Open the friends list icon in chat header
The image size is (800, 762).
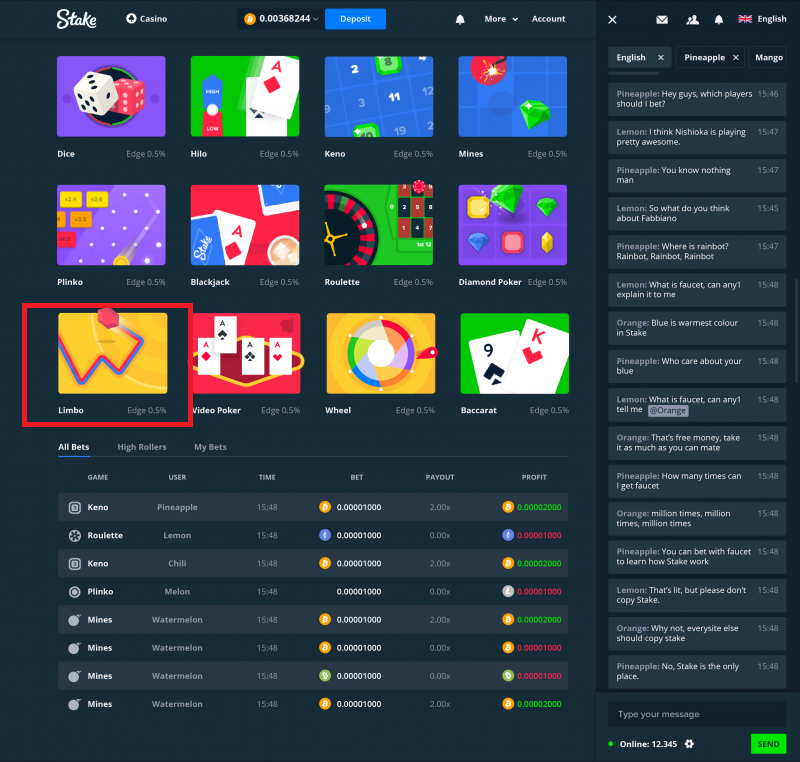click(692, 19)
